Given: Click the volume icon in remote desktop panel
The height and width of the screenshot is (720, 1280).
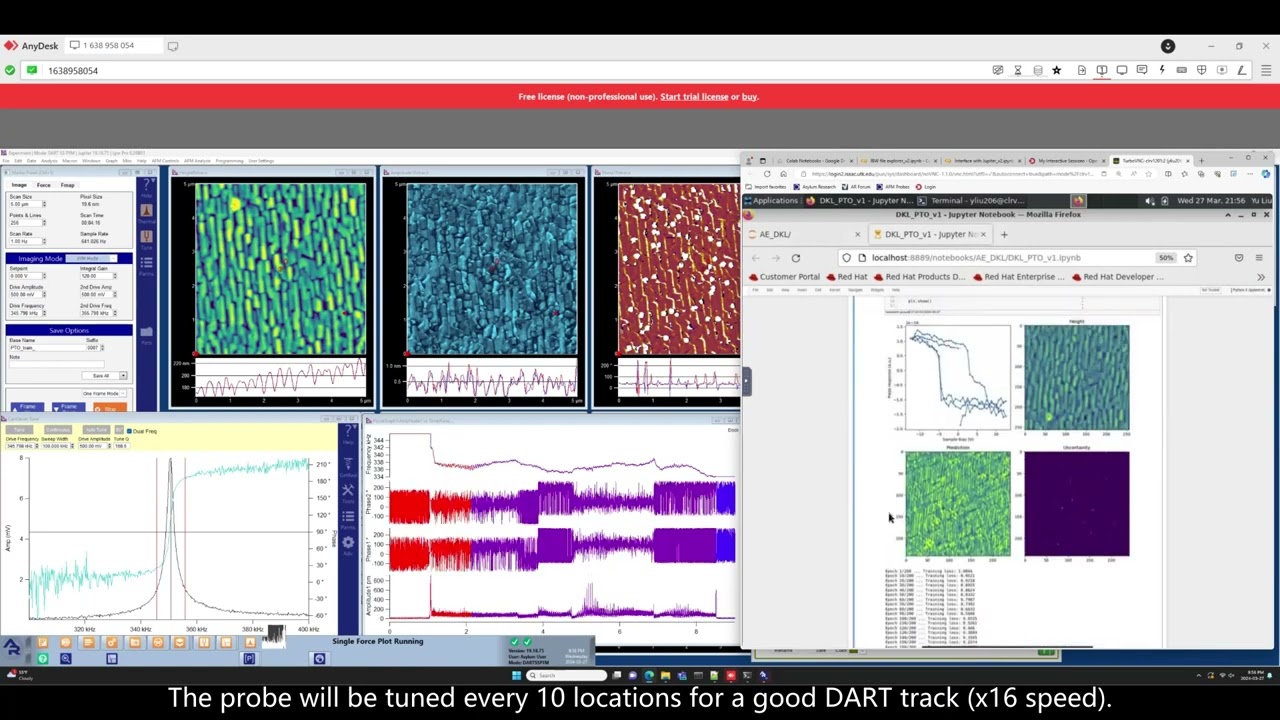Looking at the screenshot, I should (1151, 201).
